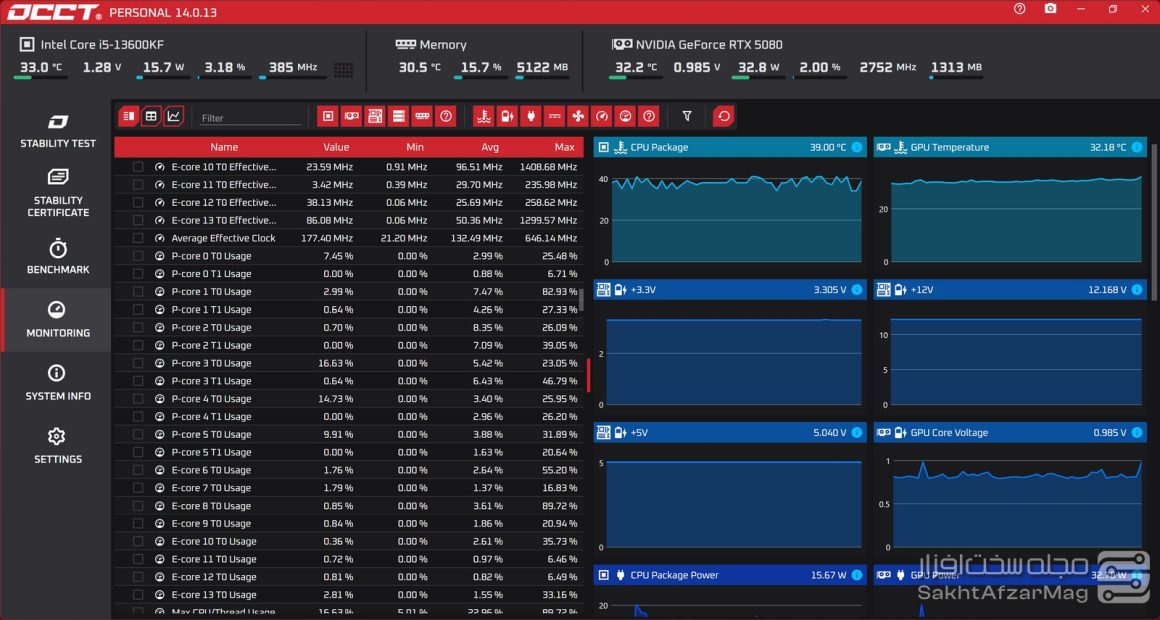The image size is (1160, 620).
Task: Click the 1408.68 MHz max value cell
Action: (548, 166)
